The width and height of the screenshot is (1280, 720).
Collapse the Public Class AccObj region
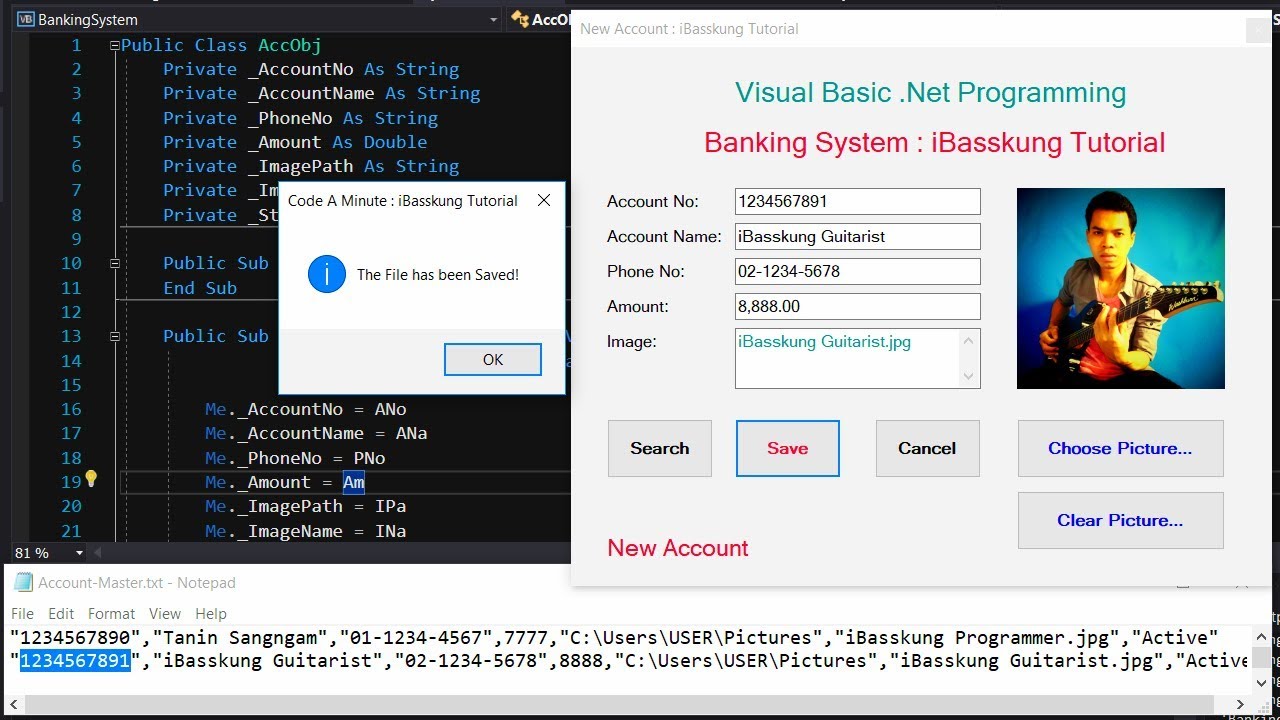[115, 45]
